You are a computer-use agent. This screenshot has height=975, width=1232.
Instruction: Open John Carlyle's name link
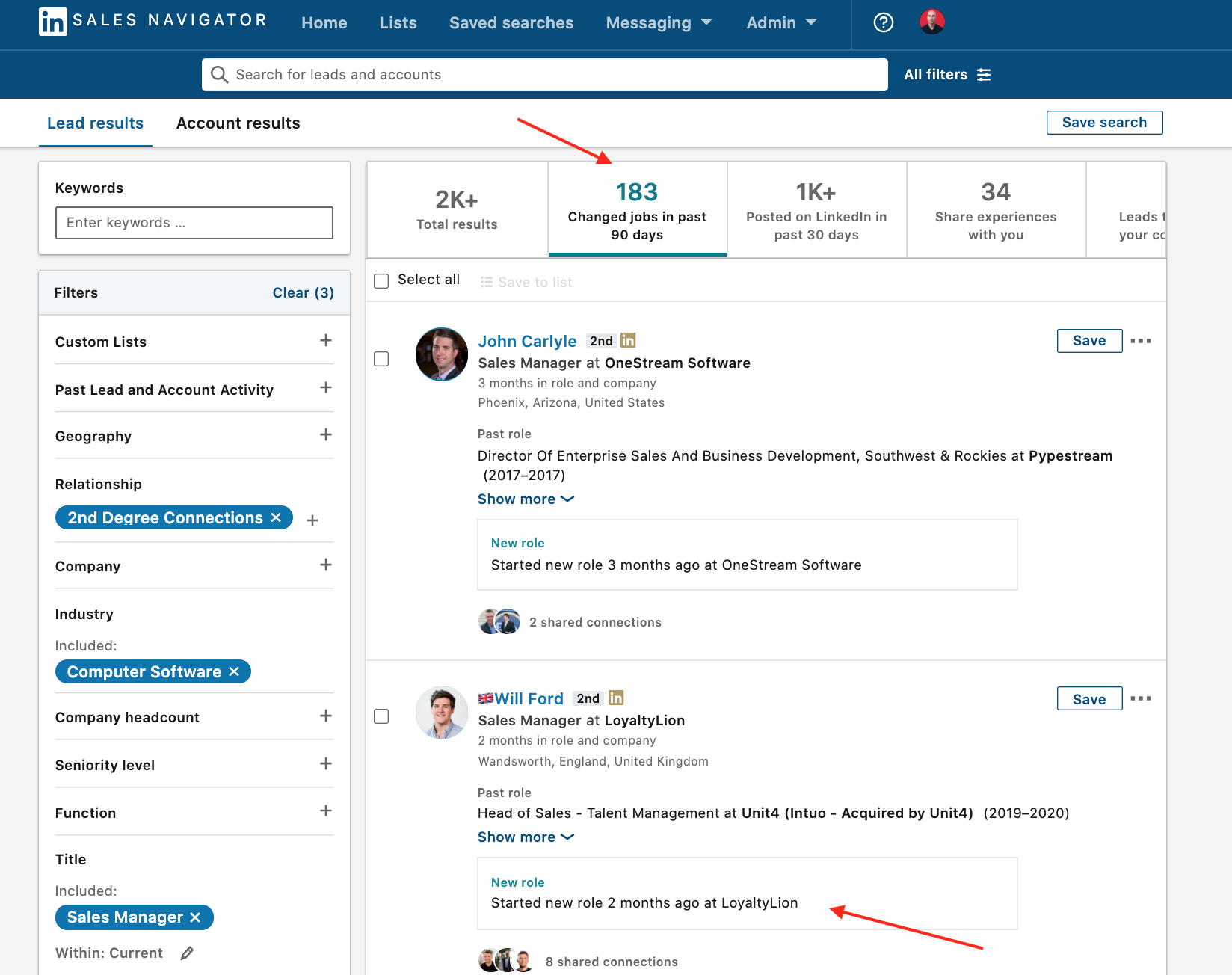click(x=527, y=341)
